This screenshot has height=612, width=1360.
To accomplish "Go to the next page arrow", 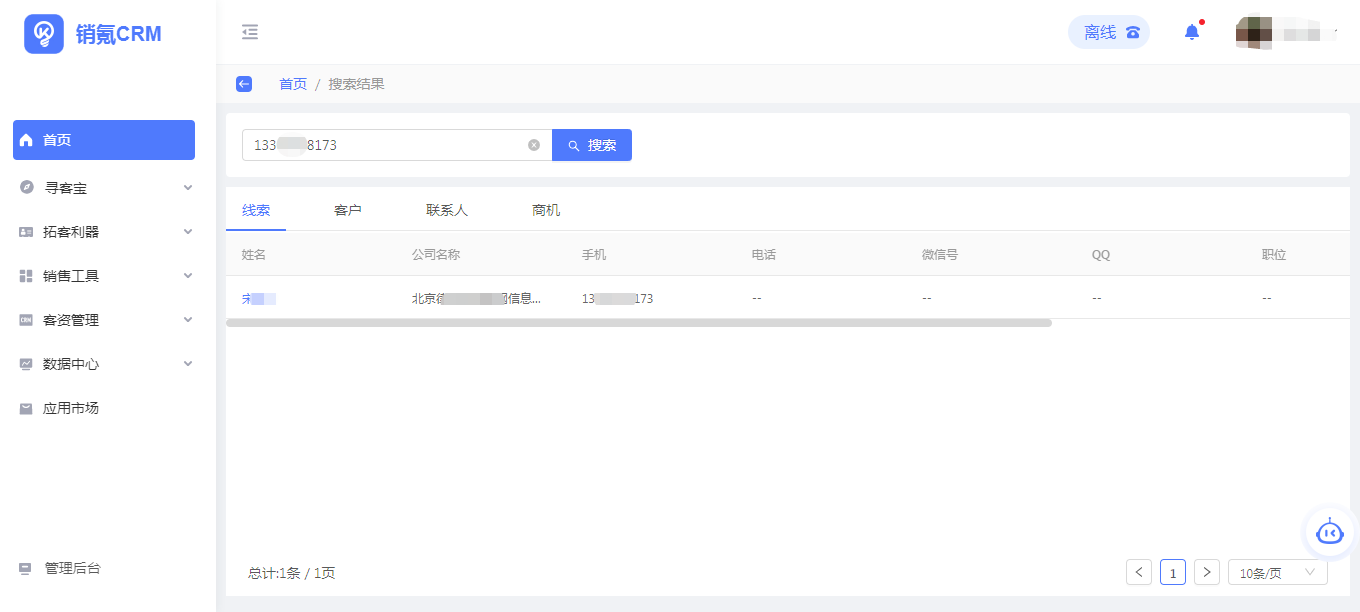I will pos(1207,572).
